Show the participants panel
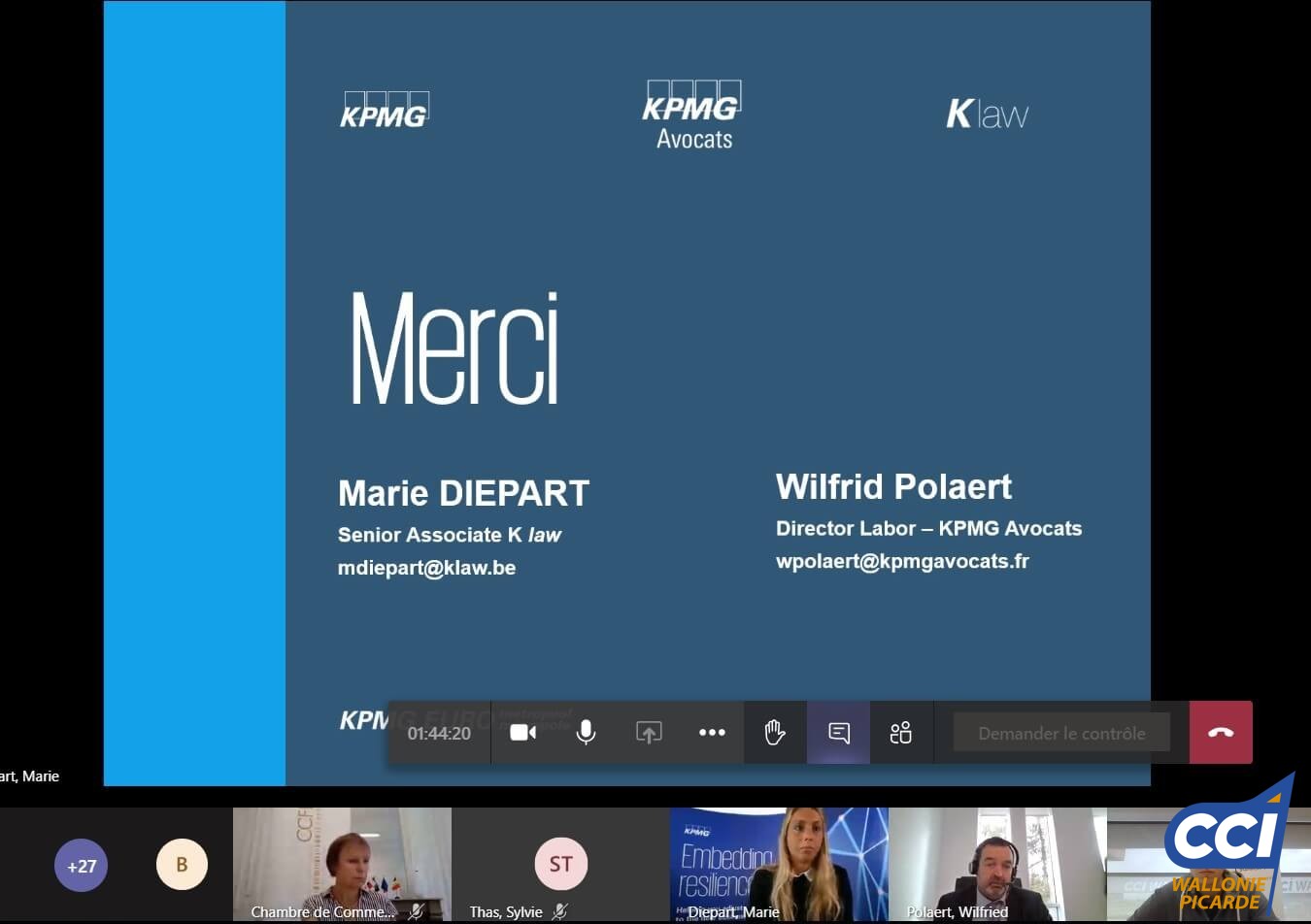1311x924 pixels. [x=901, y=733]
